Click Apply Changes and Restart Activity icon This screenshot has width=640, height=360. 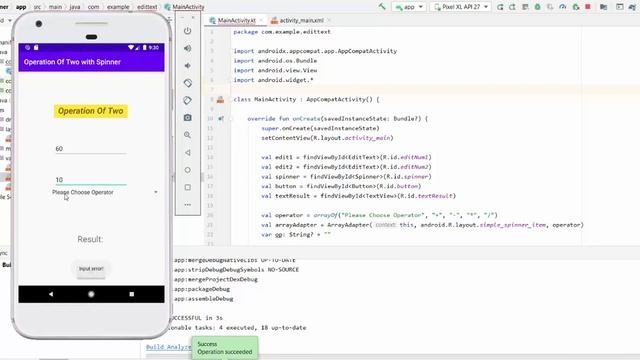tap(512, 7)
